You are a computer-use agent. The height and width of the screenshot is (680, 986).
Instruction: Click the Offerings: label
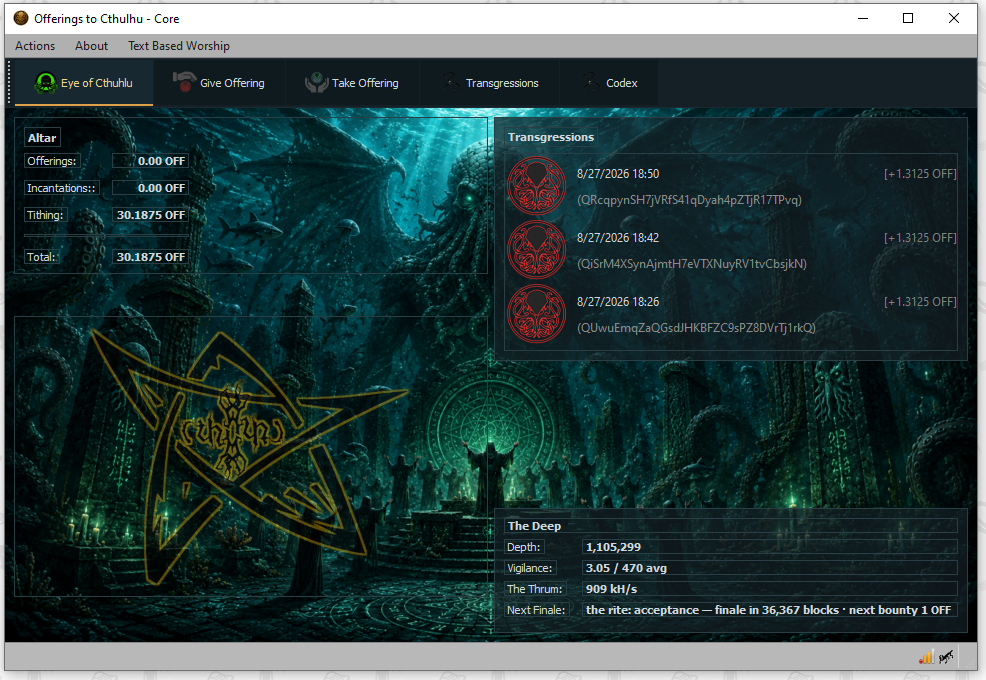[x=52, y=161]
